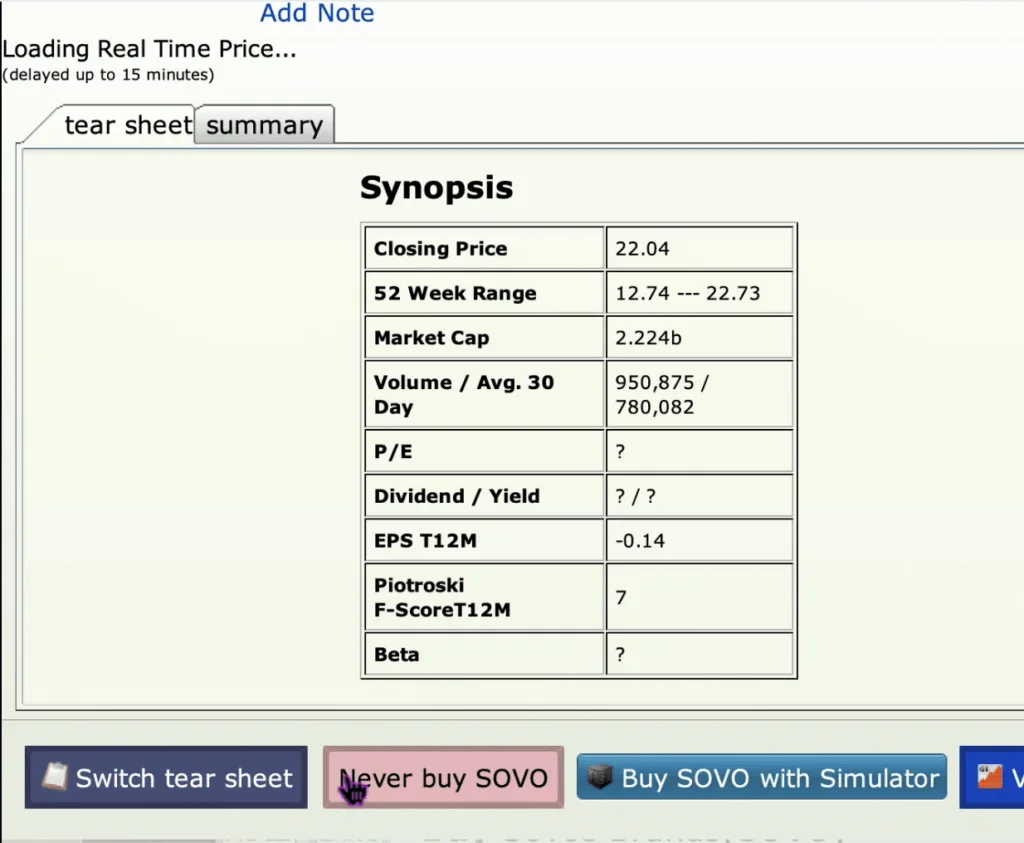This screenshot has width=1024, height=843.
Task: Click the cube icon on Buy SOVO with Simulator
Action: coord(601,777)
